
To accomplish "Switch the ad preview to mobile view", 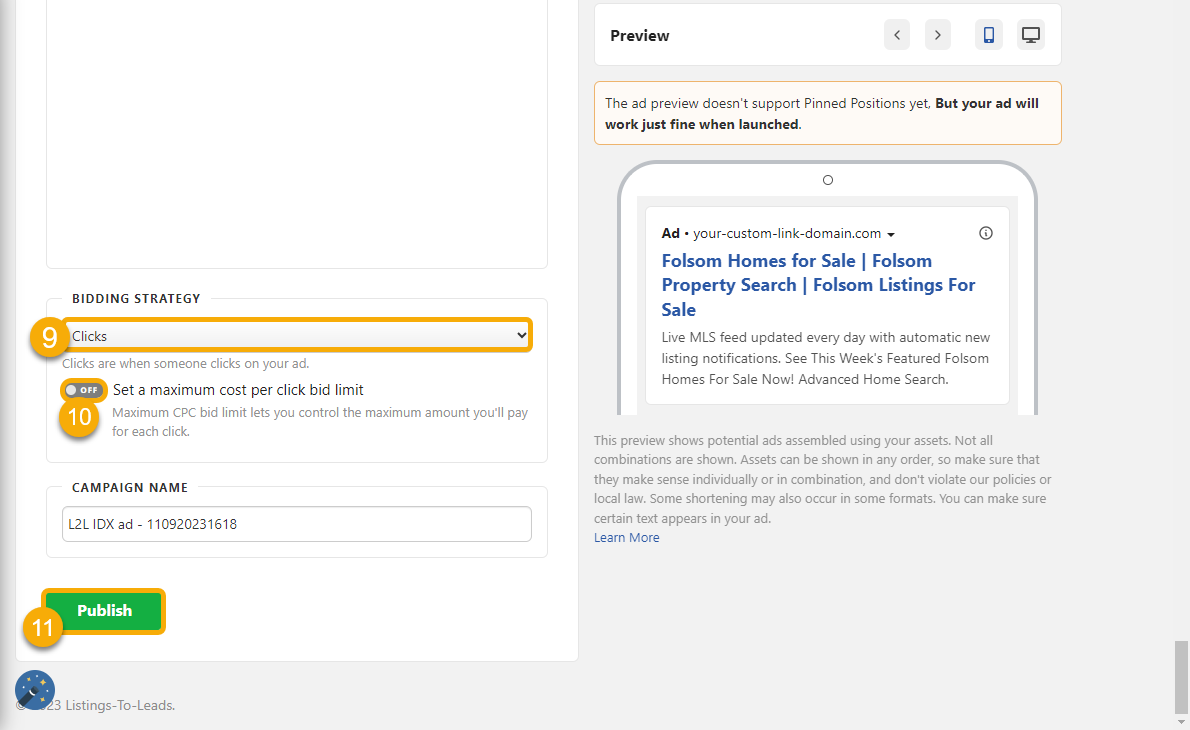I will pyautogui.click(x=988, y=34).
